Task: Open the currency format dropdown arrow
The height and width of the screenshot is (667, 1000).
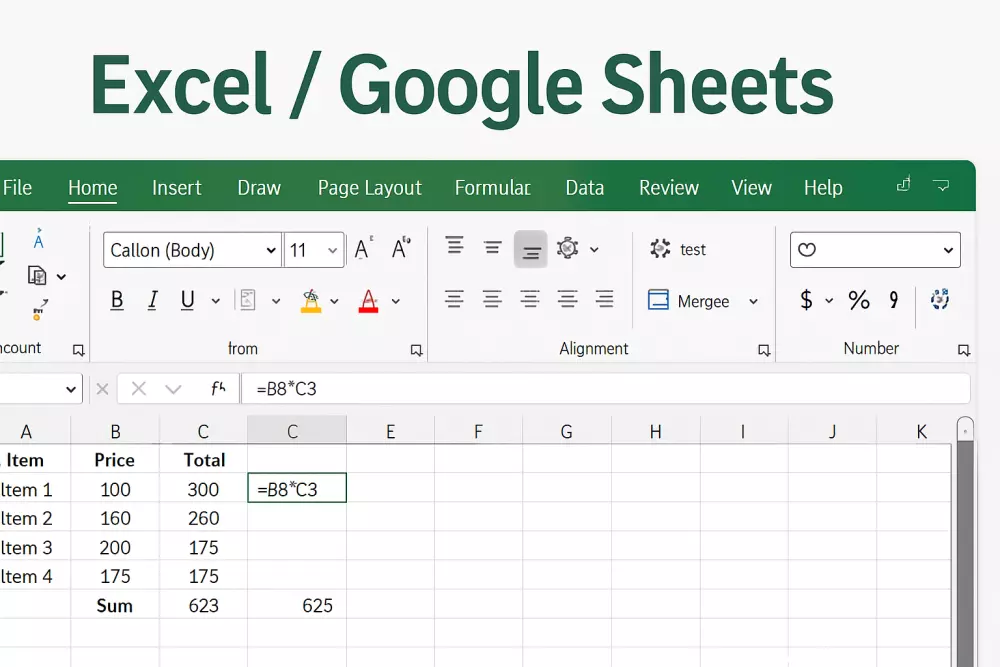Action: (829, 300)
